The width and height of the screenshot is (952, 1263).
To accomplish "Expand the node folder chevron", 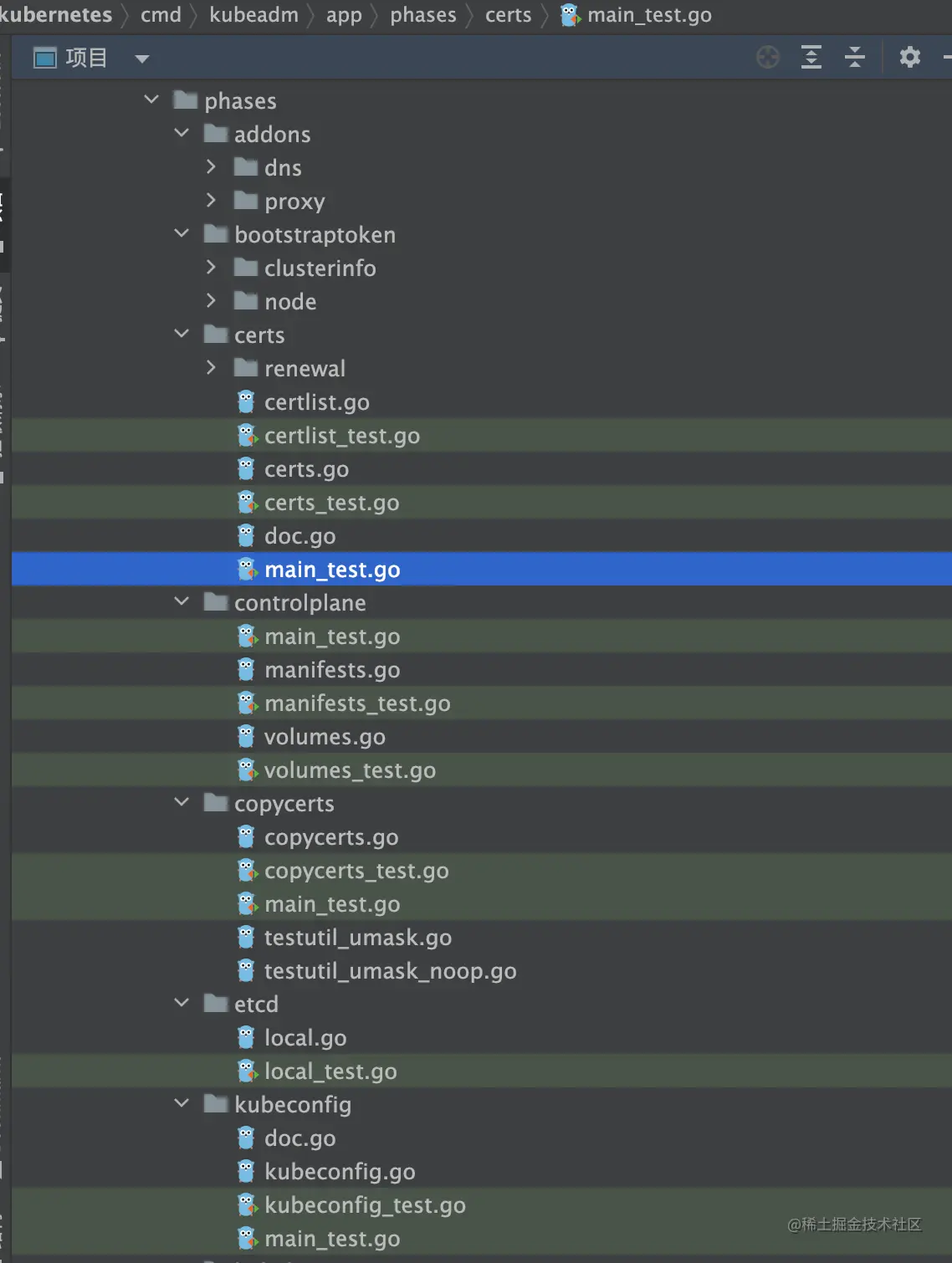I will [212, 300].
